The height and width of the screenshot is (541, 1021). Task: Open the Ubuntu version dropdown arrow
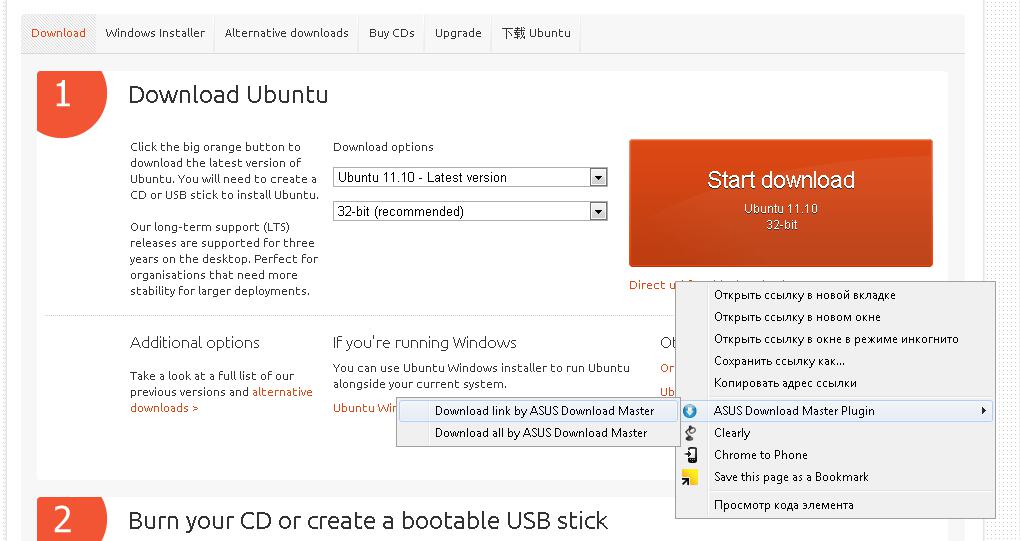[598, 177]
